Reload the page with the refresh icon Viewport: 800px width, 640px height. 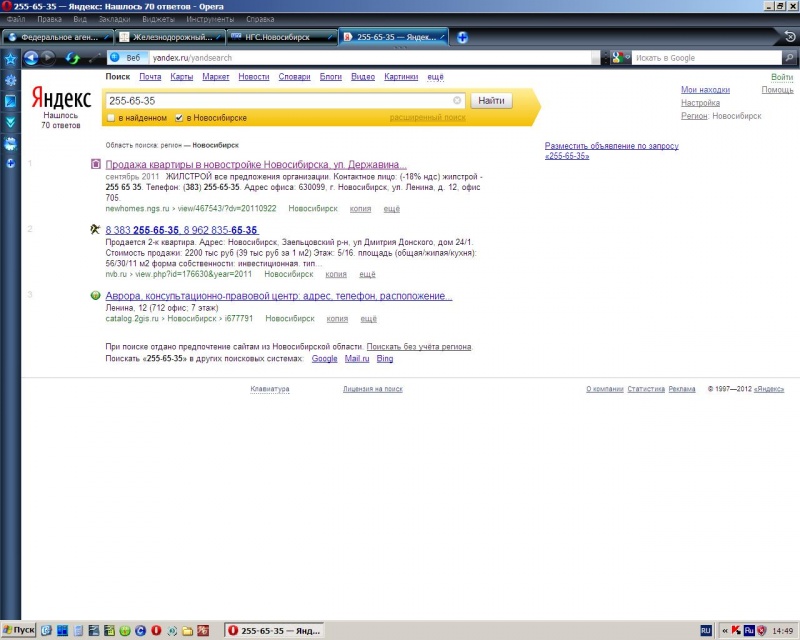point(72,58)
